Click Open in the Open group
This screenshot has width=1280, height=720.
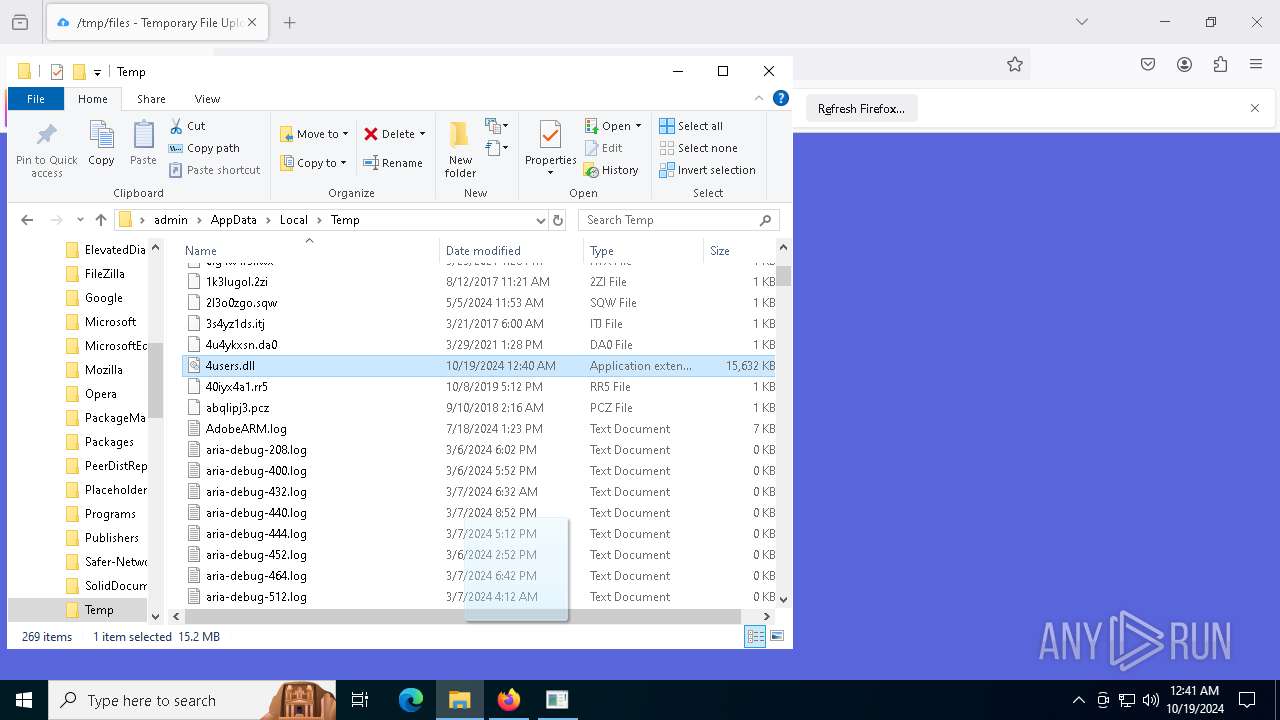click(608, 126)
